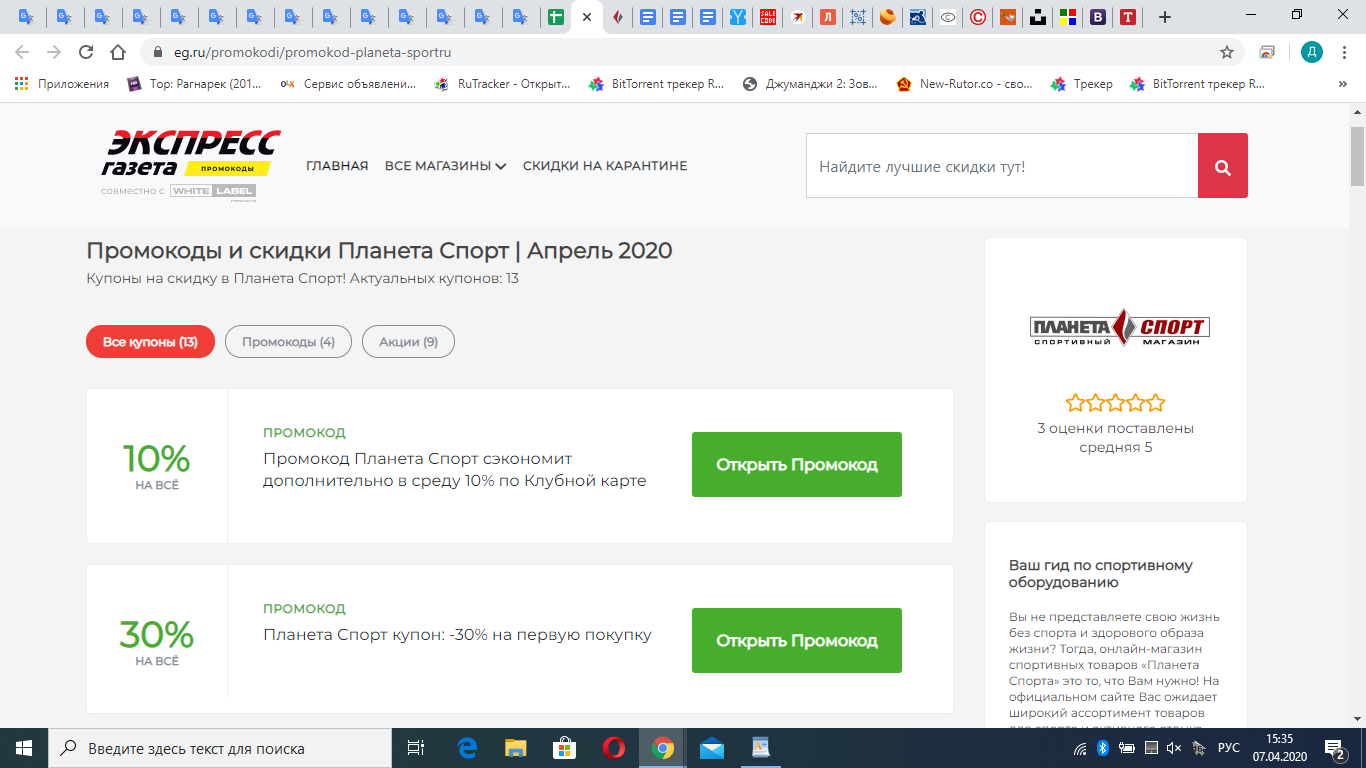Switch to the purple В icon tab

[x=1098, y=17]
